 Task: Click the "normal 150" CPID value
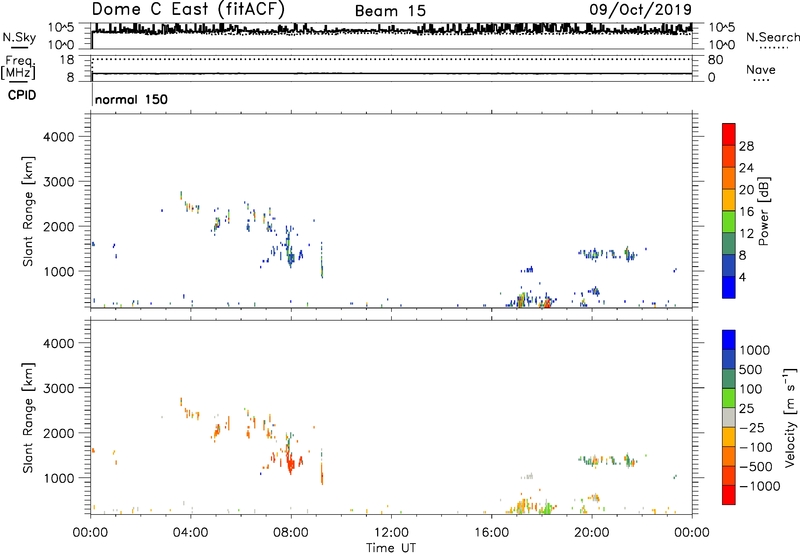(131, 99)
